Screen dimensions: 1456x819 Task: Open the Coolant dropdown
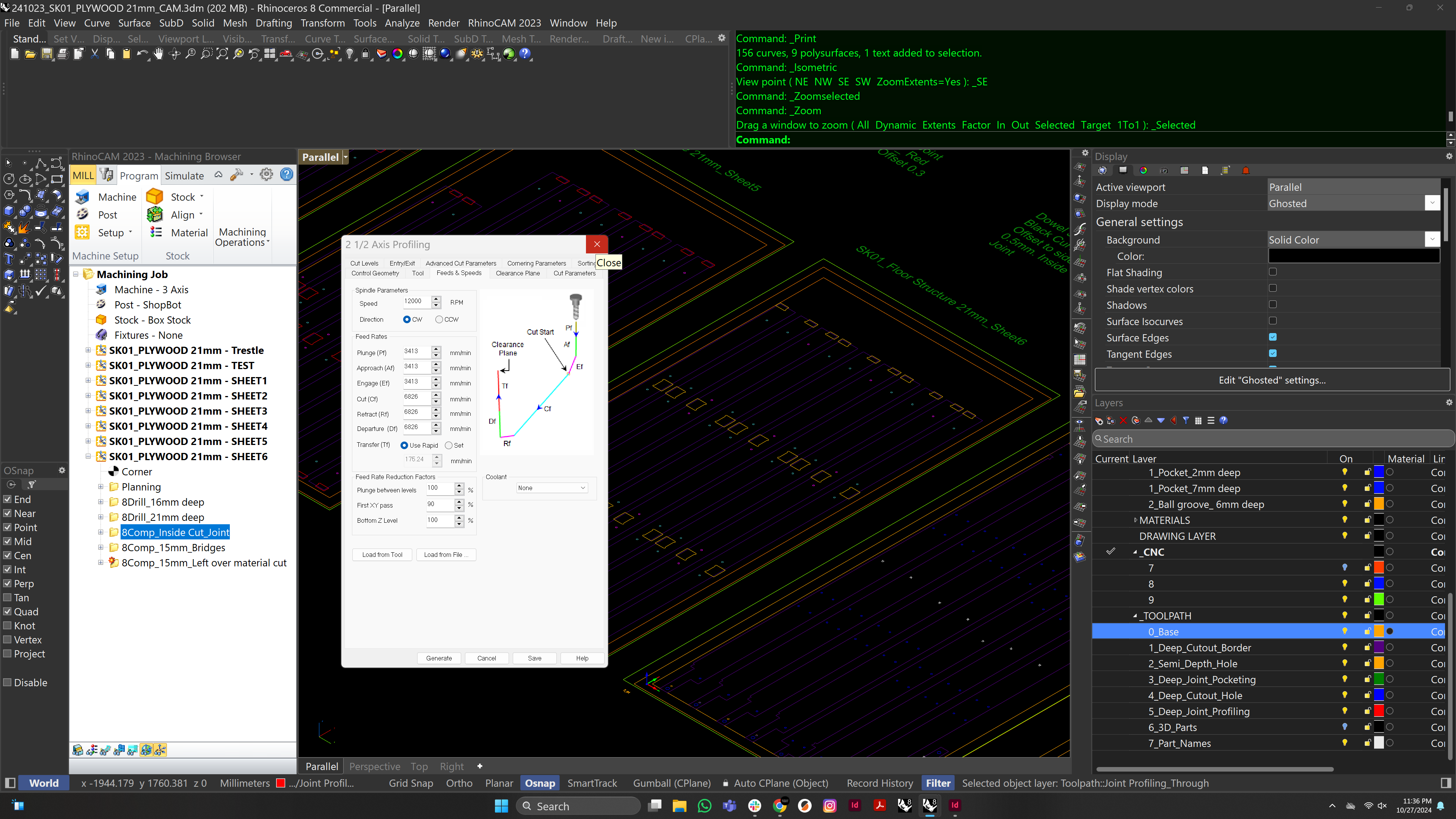click(552, 488)
